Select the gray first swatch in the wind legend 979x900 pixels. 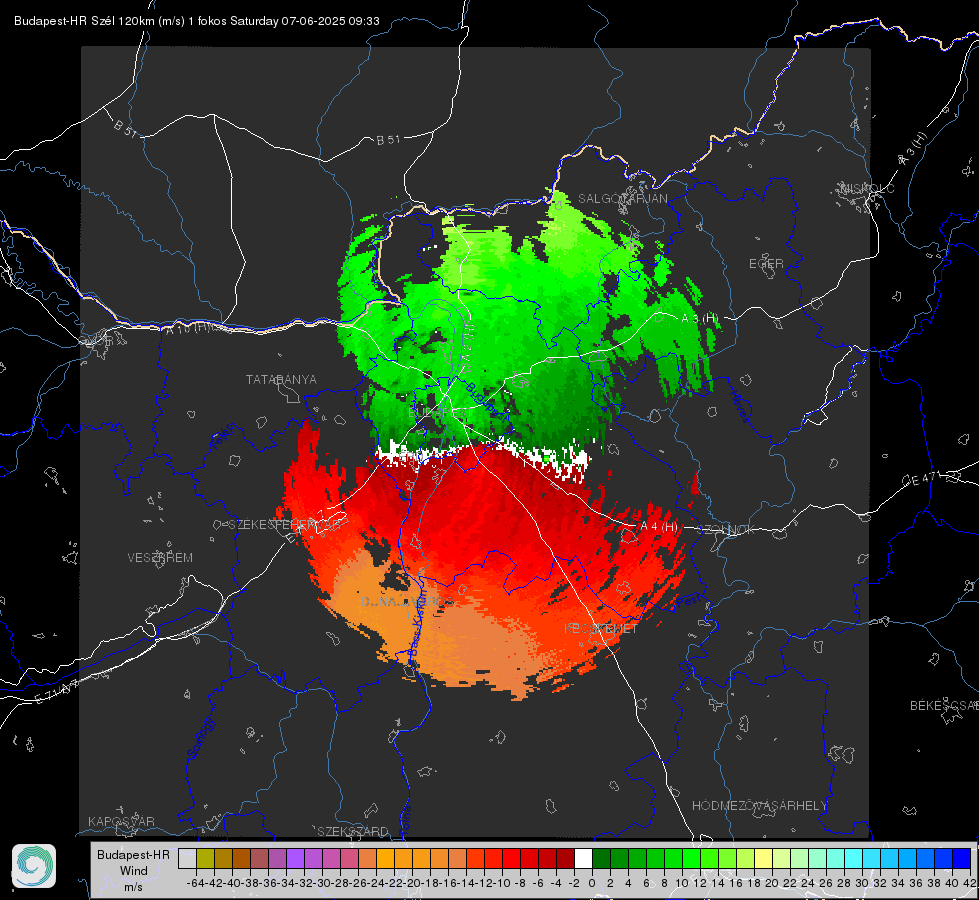pyautogui.click(x=187, y=858)
